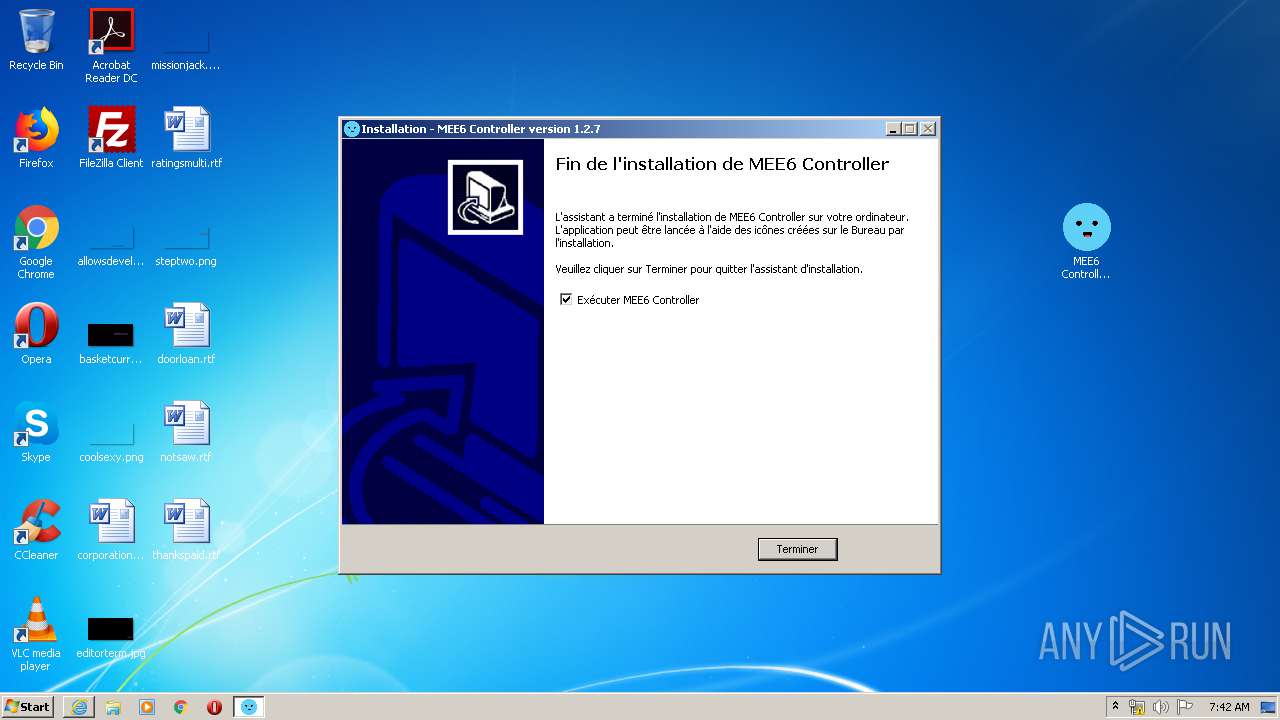Viewport: 1280px width, 720px height.
Task: Uncheck the Exécuter MEE6 Controller checkbox
Action: 566,299
